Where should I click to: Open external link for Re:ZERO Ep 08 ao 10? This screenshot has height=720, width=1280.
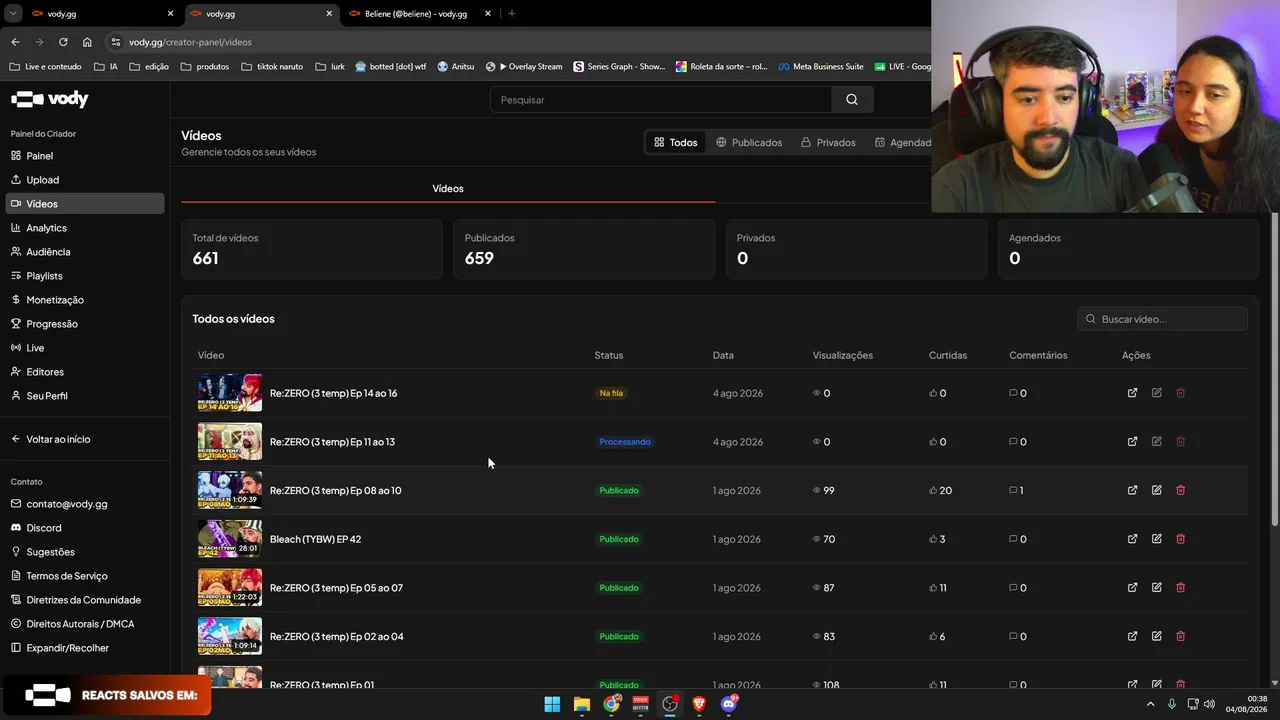point(1132,490)
